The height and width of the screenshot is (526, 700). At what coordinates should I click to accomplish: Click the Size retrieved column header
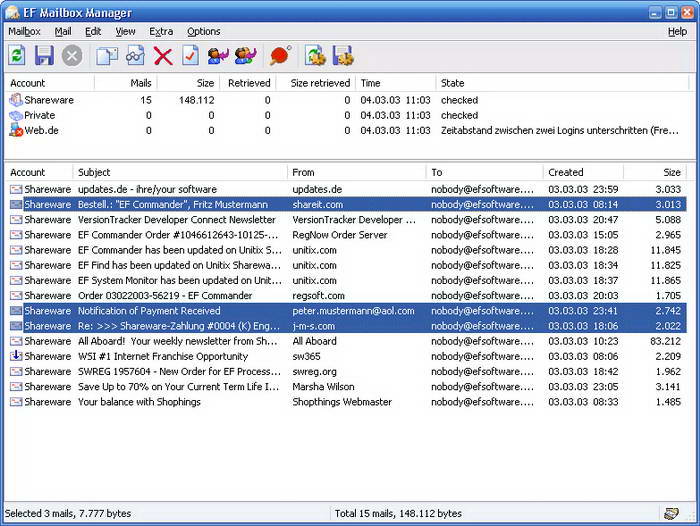[x=320, y=83]
